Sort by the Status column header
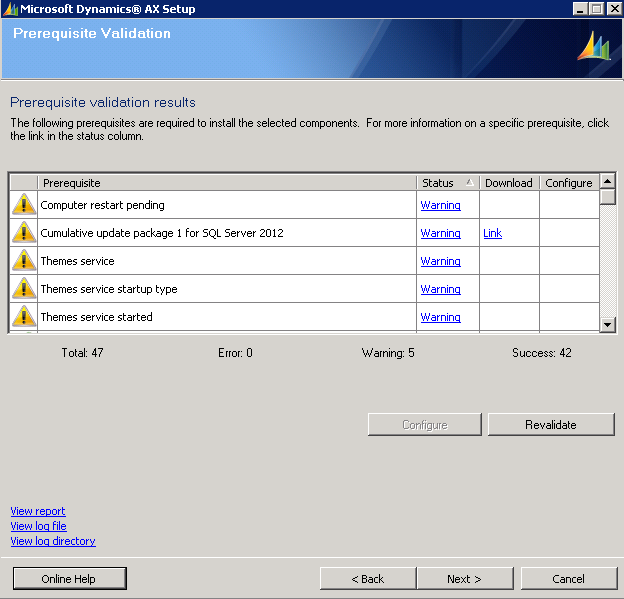Image resolution: width=624 pixels, height=599 pixels. [448, 183]
